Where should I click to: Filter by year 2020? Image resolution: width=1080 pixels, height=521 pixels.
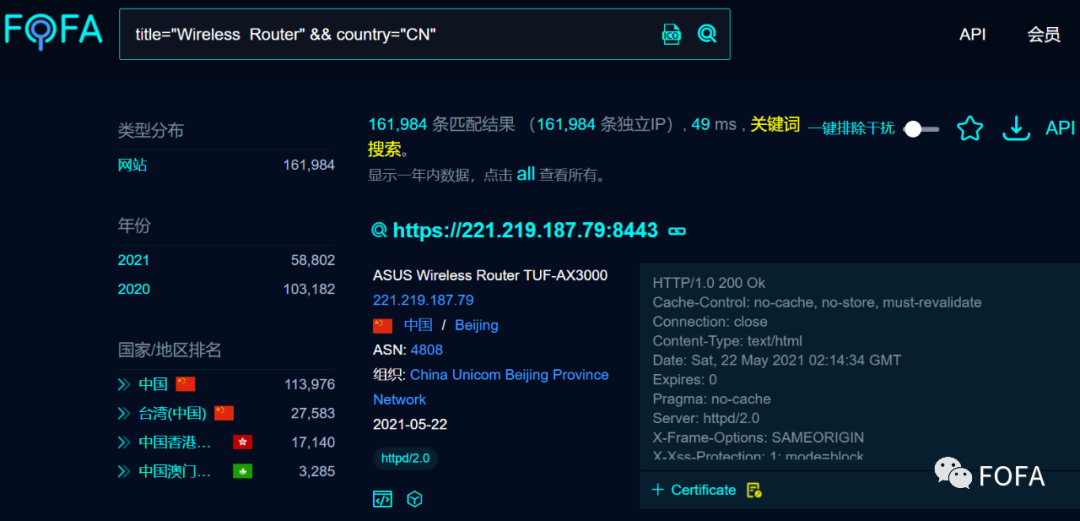(133, 289)
